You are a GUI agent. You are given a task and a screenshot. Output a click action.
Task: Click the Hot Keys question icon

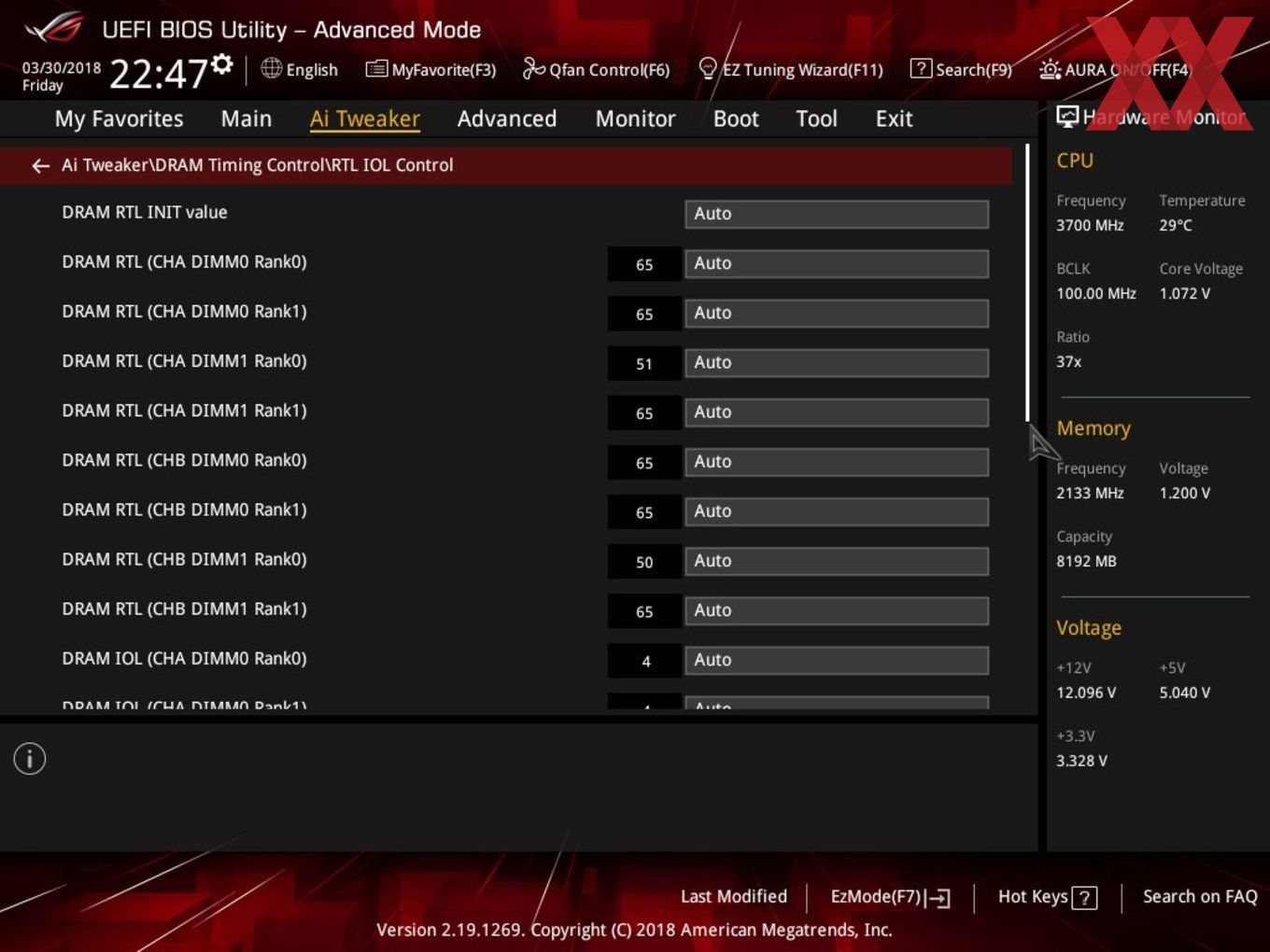pyautogui.click(x=1084, y=898)
